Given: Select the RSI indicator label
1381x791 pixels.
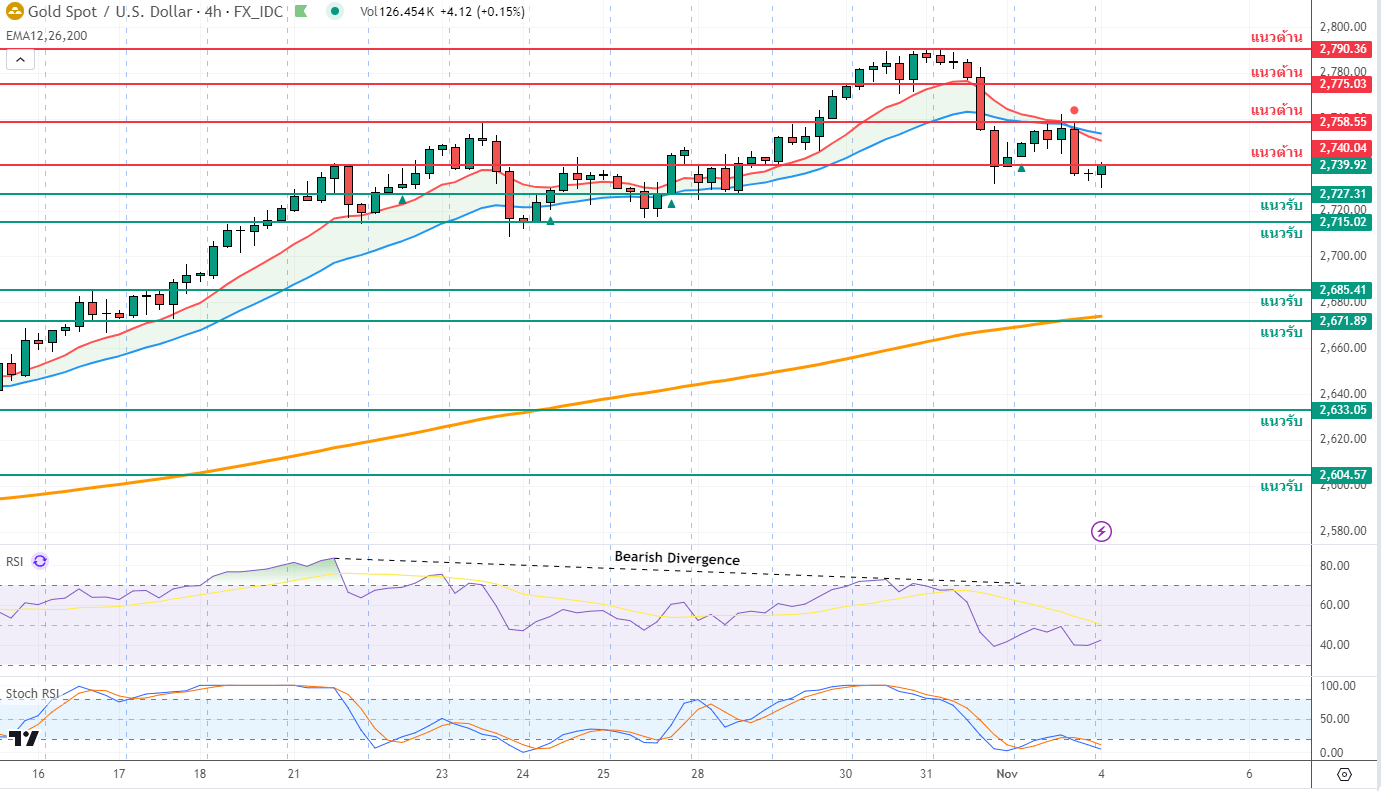Looking at the screenshot, I should (15, 562).
